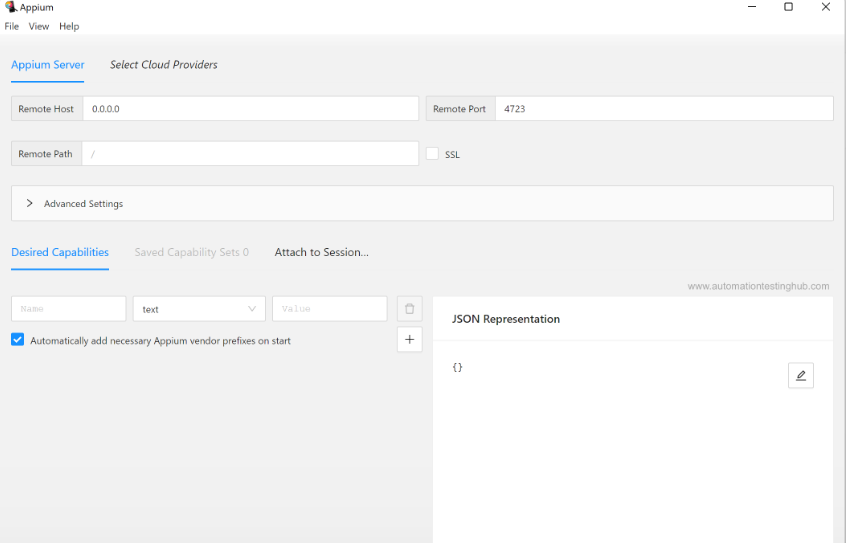Open the File menu
This screenshot has height=543, width=846.
tap(11, 26)
